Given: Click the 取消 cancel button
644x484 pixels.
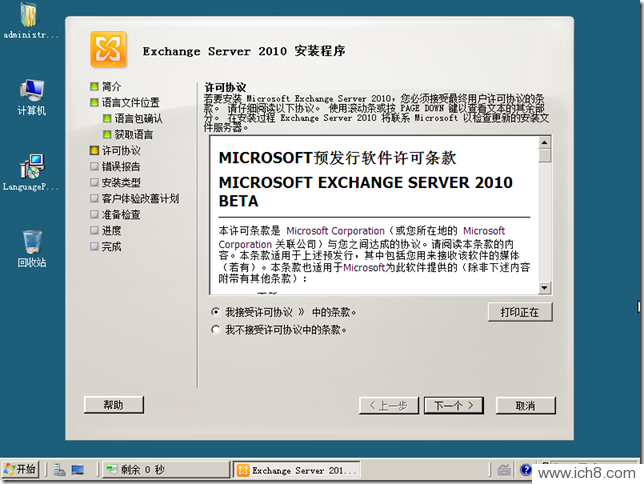Looking at the screenshot, I should (x=525, y=406).
